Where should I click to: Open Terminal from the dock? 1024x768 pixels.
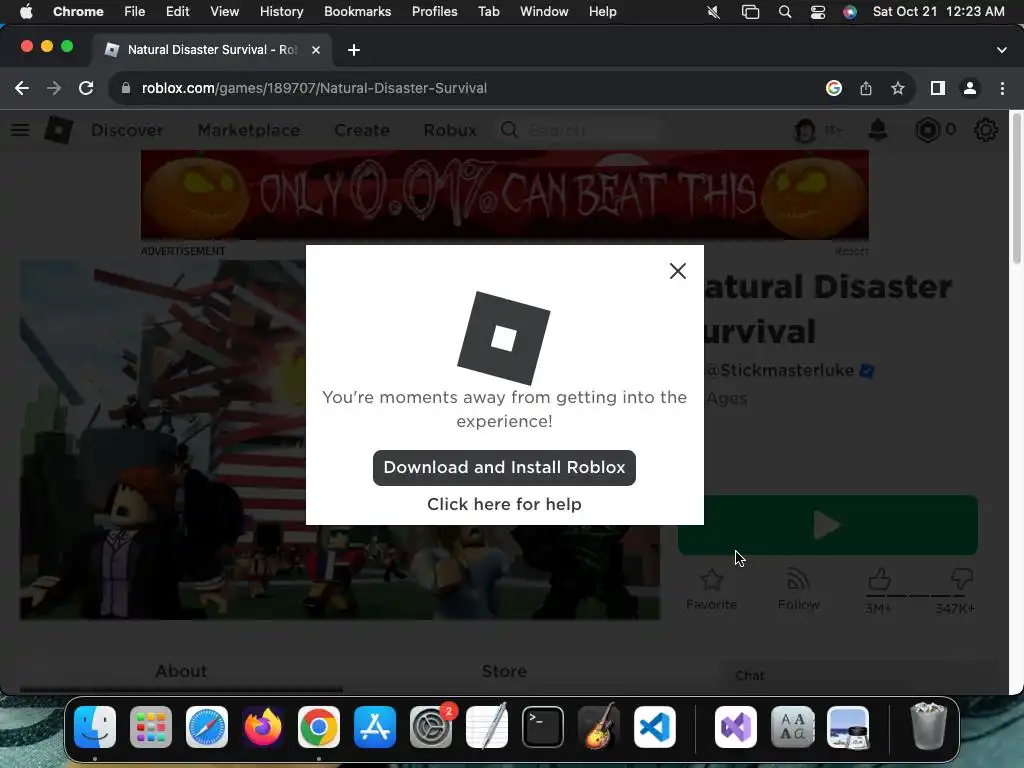point(543,727)
